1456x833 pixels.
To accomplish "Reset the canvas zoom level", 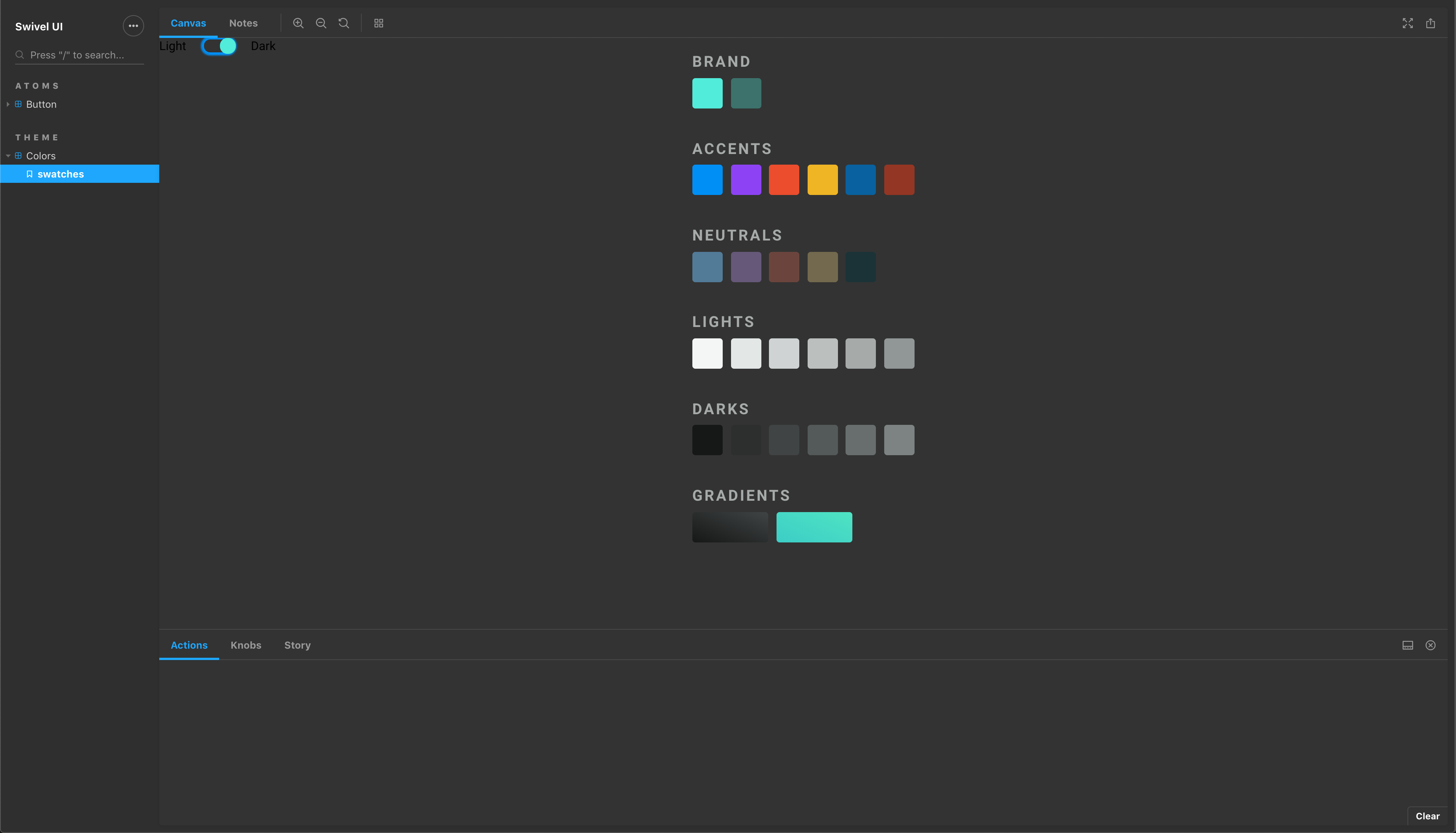I will tap(344, 23).
